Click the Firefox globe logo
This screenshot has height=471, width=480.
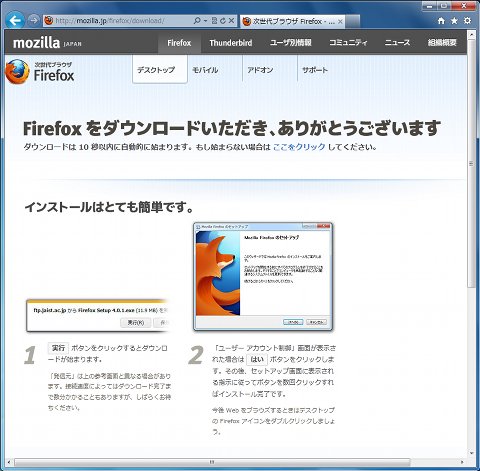pyautogui.click(x=18, y=72)
